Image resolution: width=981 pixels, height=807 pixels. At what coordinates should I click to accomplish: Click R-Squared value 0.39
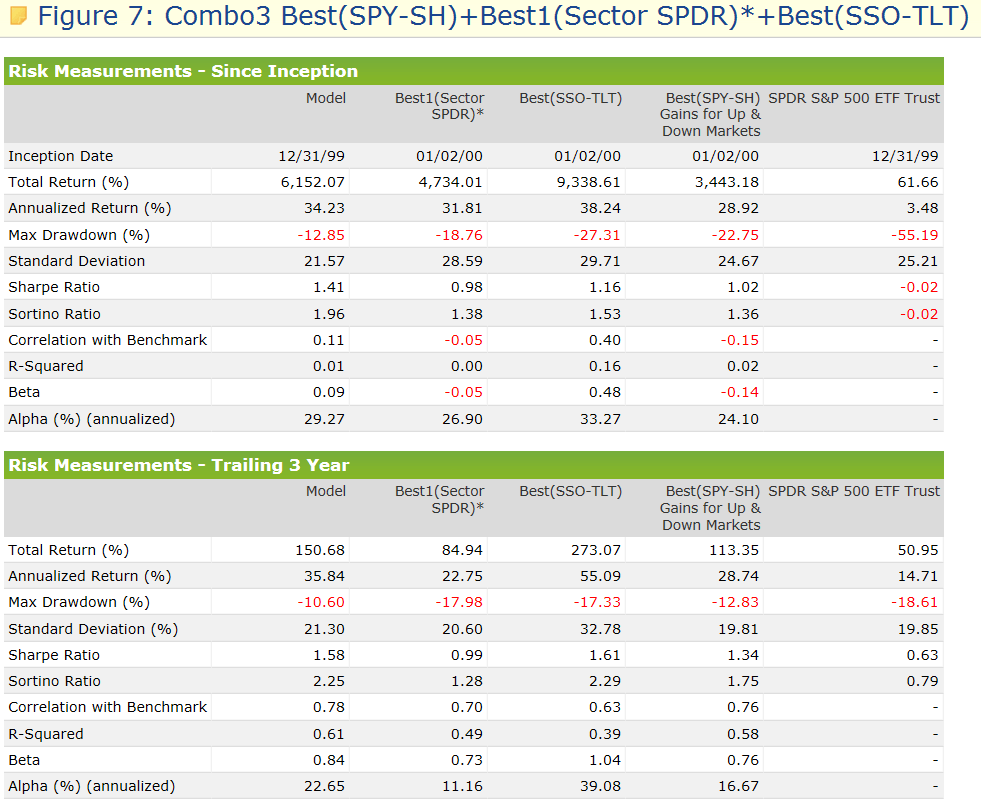point(604,734)
